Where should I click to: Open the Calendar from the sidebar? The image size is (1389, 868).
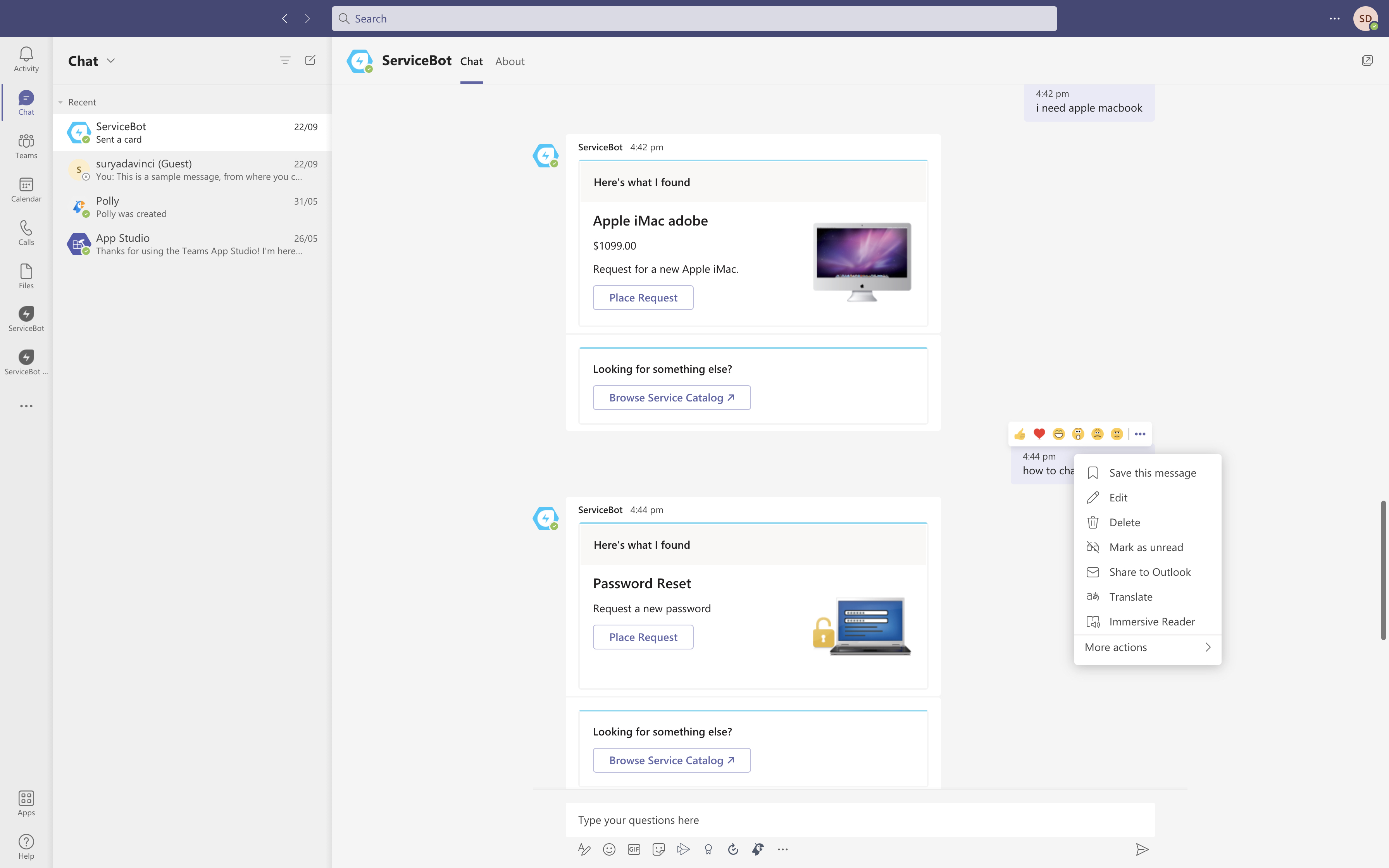26,189
